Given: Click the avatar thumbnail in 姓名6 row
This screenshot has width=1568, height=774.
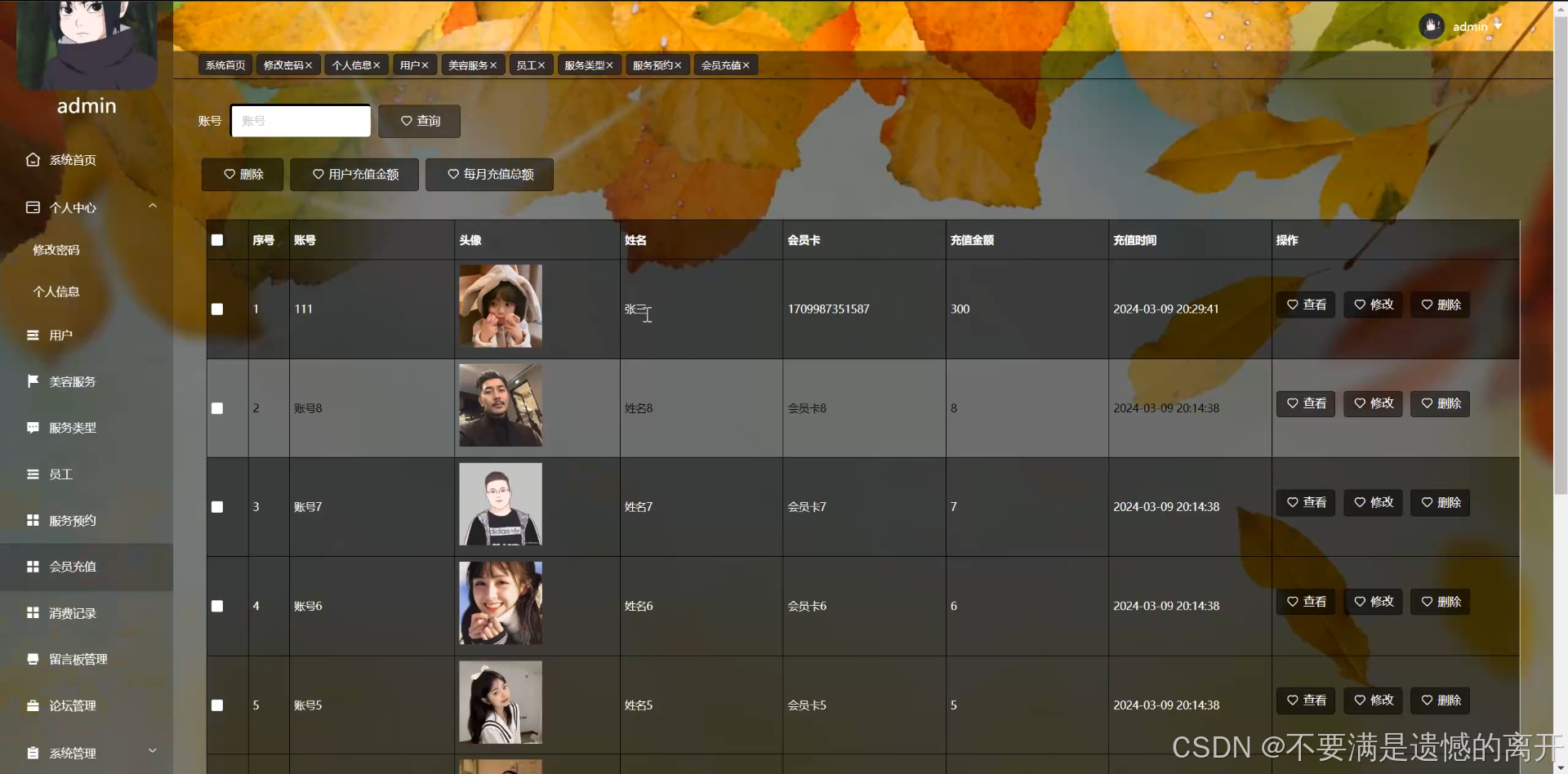Looking at the screenshot, I should click(x=501, y=603).
